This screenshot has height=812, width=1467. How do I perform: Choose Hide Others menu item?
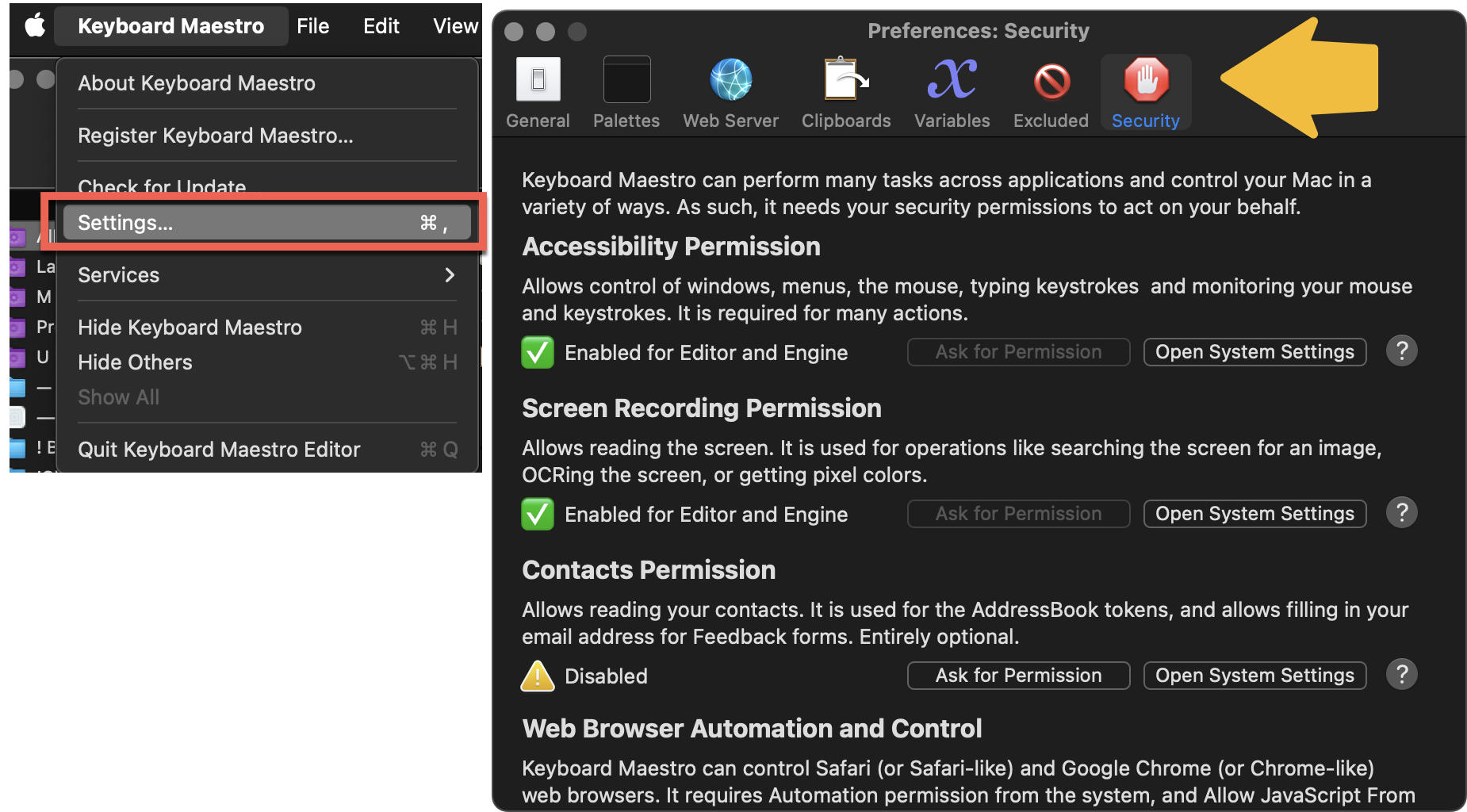(267, 362)
